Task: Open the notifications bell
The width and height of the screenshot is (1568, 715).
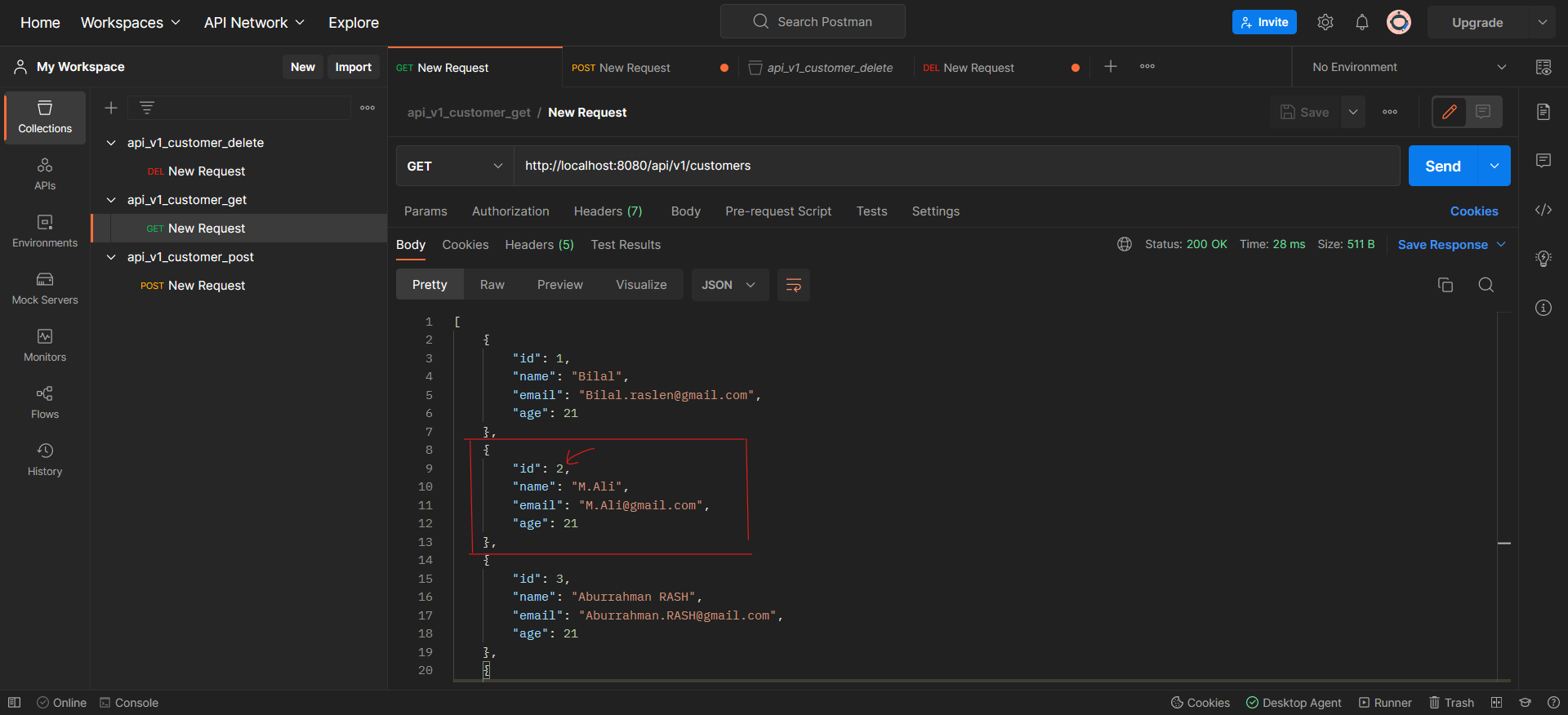Action: point(1362,22)
